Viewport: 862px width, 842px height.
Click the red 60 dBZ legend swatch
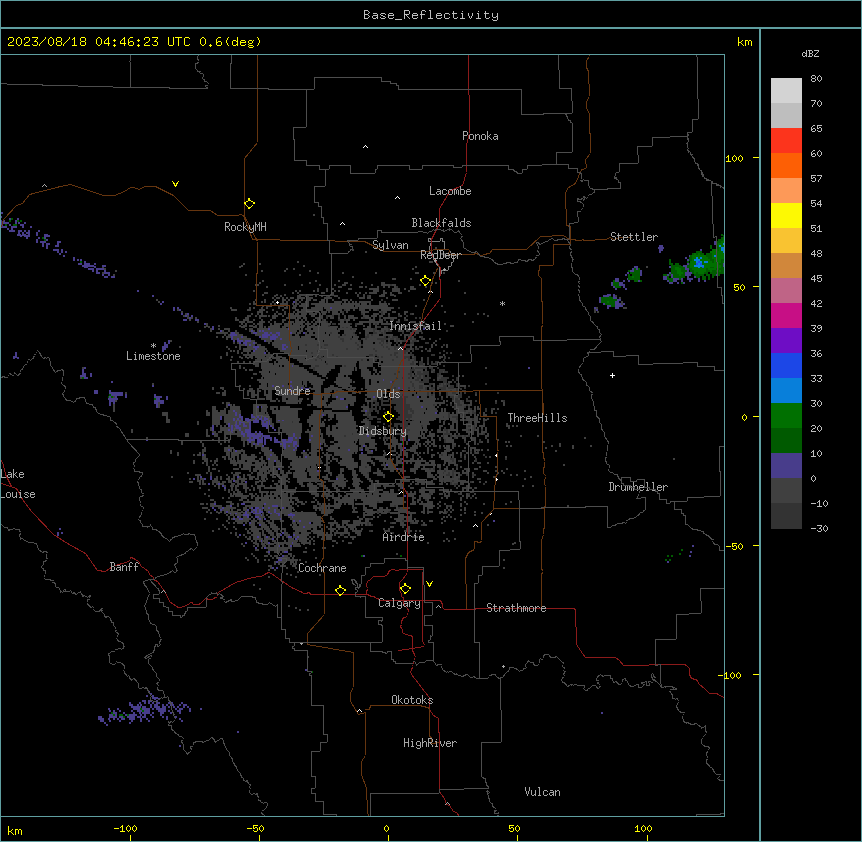[786, 141]
